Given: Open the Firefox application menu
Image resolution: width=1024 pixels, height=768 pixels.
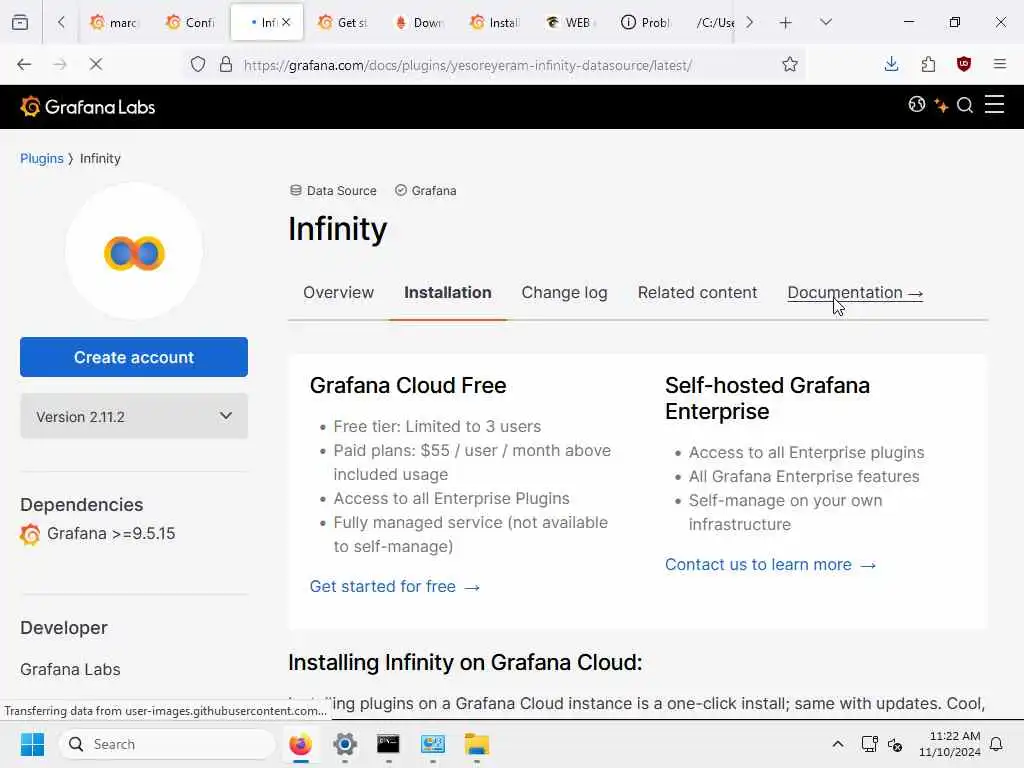Looking at the screenshot, I should [999, 64].
